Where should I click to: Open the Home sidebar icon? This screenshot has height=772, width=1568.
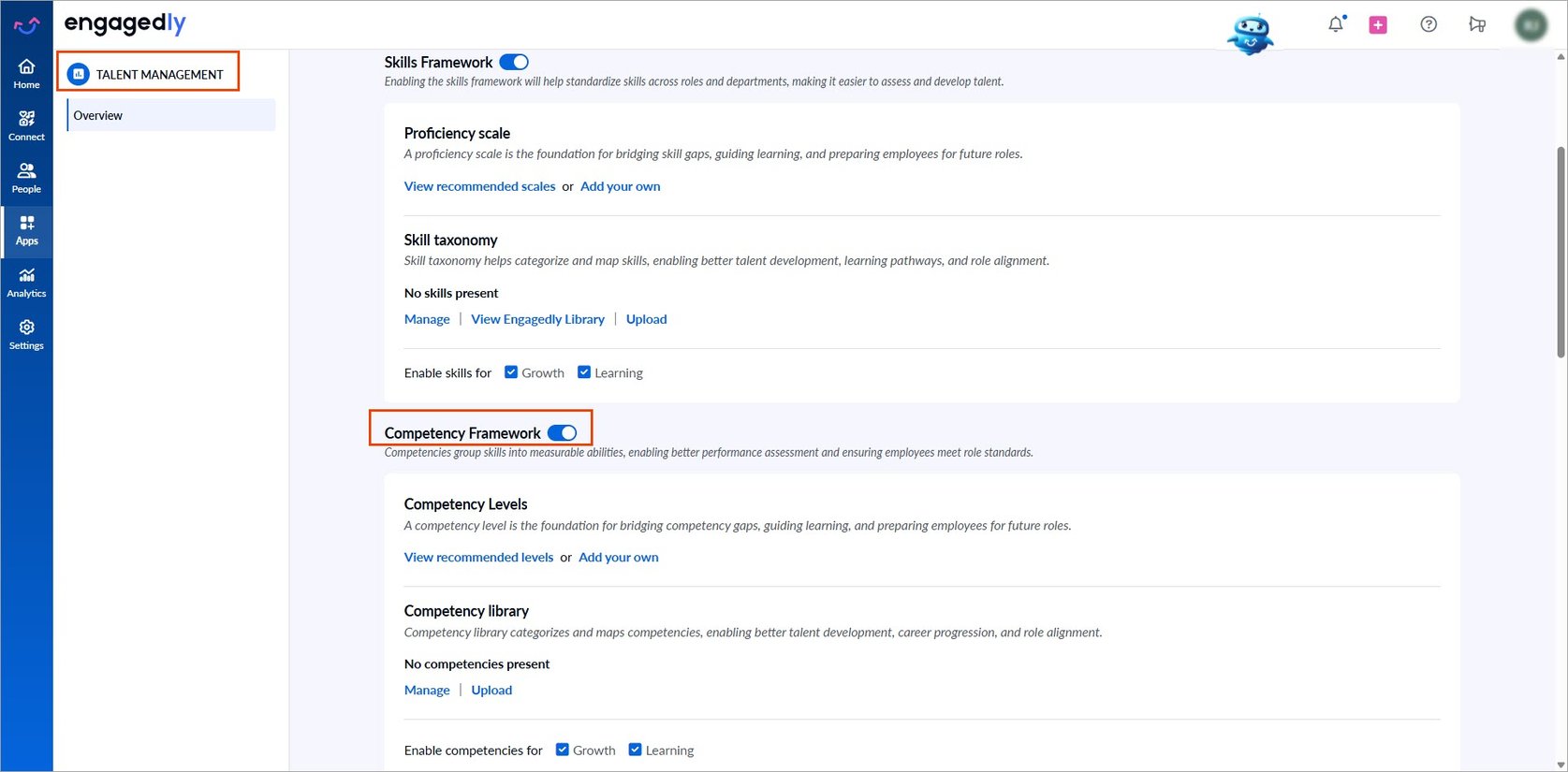pos(26,74)
